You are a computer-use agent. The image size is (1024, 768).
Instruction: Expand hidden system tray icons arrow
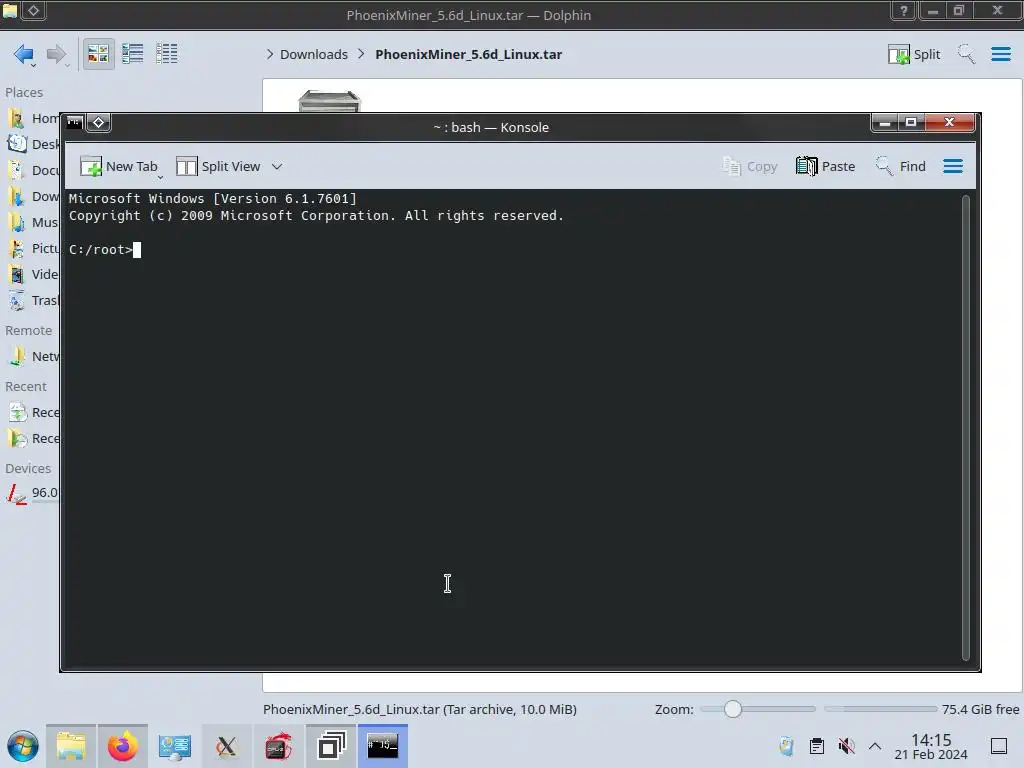(x=875, y=746)
